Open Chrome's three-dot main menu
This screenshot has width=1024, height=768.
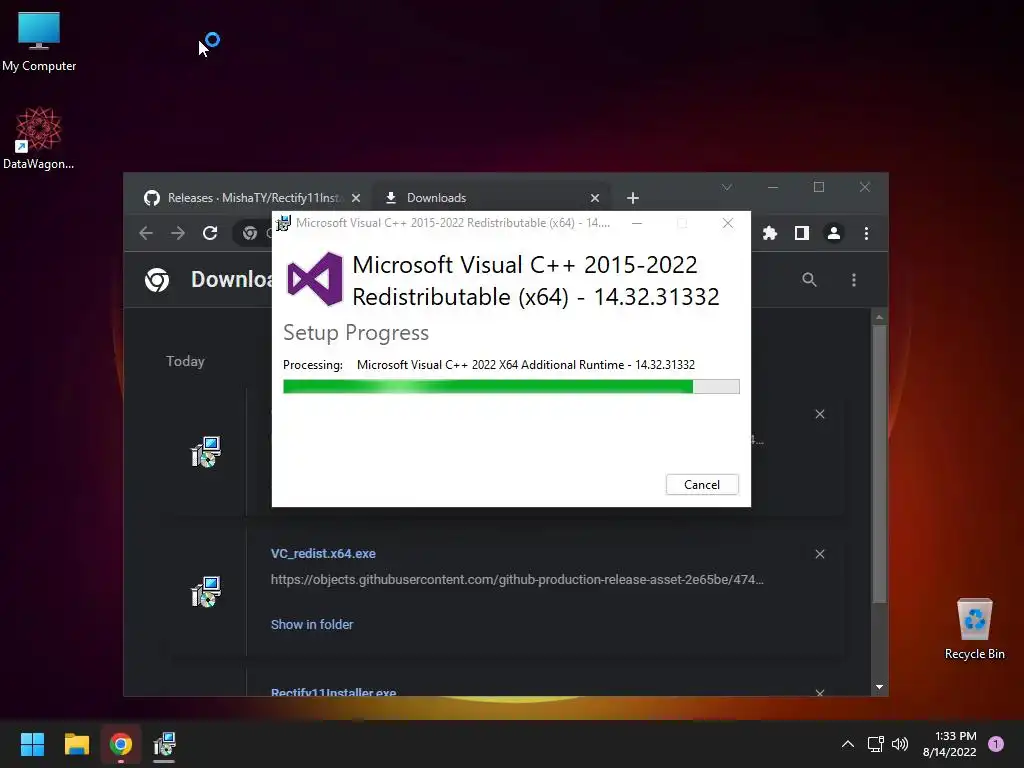tap(867, 233)
